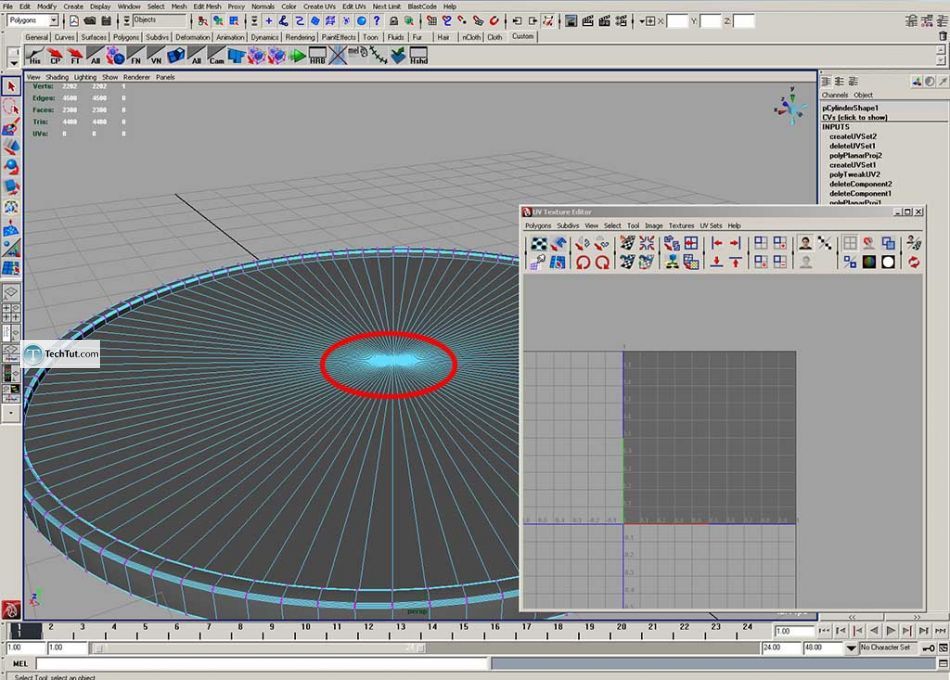Screen dimensions: 950x680
Task: Open Textures menu in UV Texture Editor
Action: [681, 225]
